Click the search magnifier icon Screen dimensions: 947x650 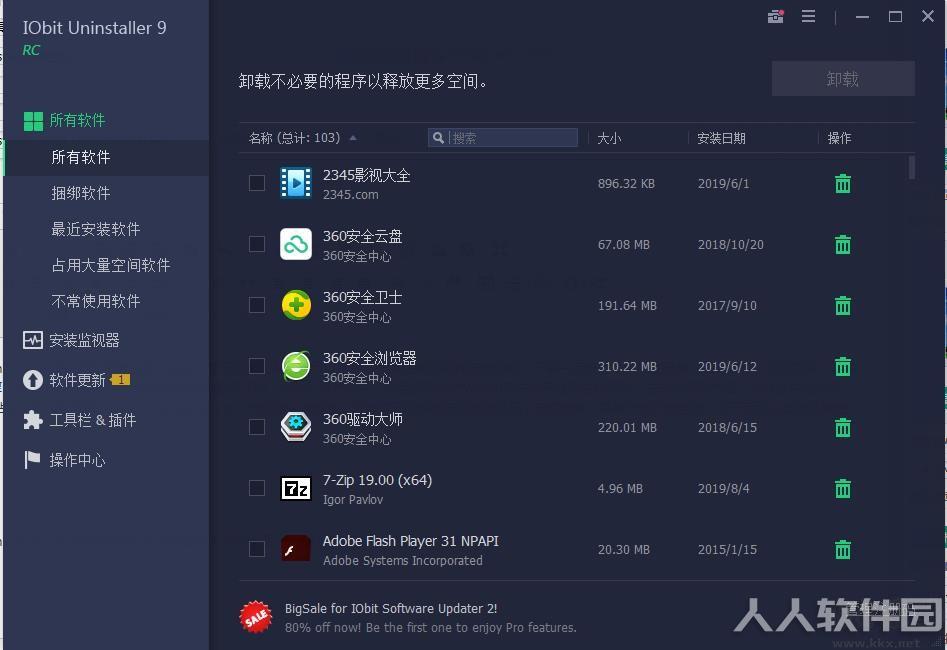click(x=438, y=138)
